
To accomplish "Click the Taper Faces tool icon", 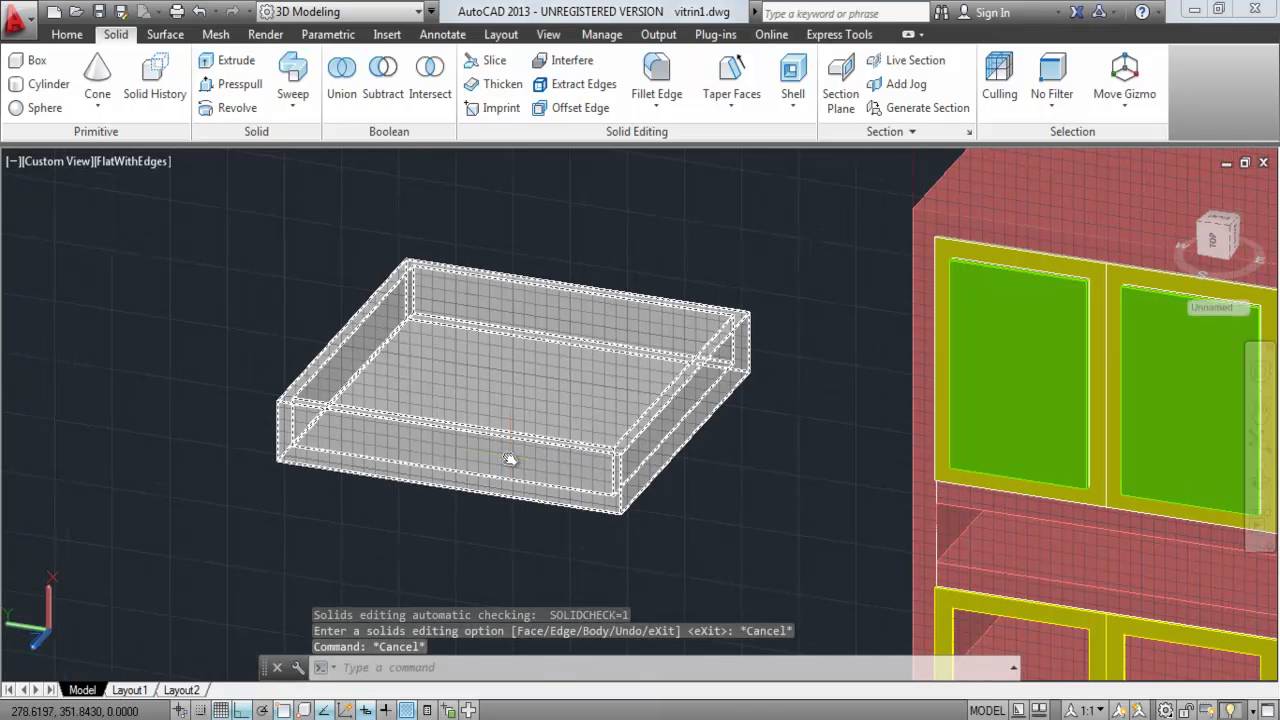I will [732, 68].
